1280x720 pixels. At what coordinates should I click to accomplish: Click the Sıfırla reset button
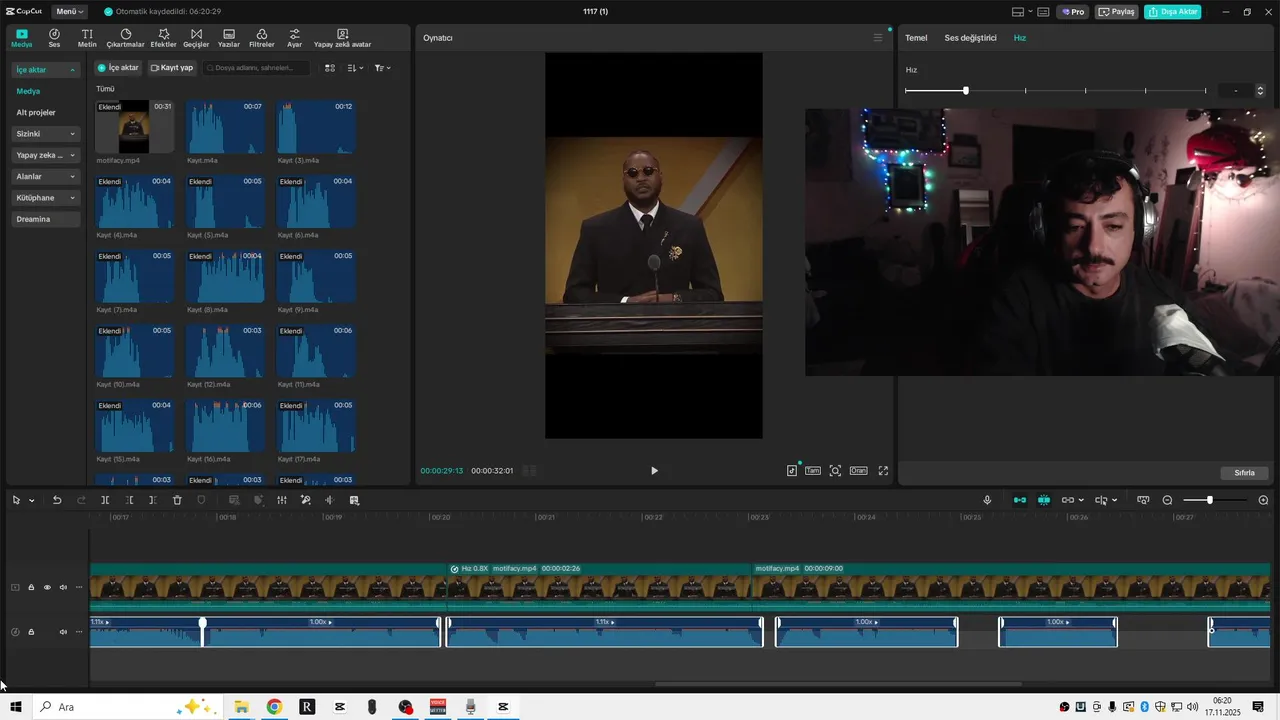[x=1244, y=473]
